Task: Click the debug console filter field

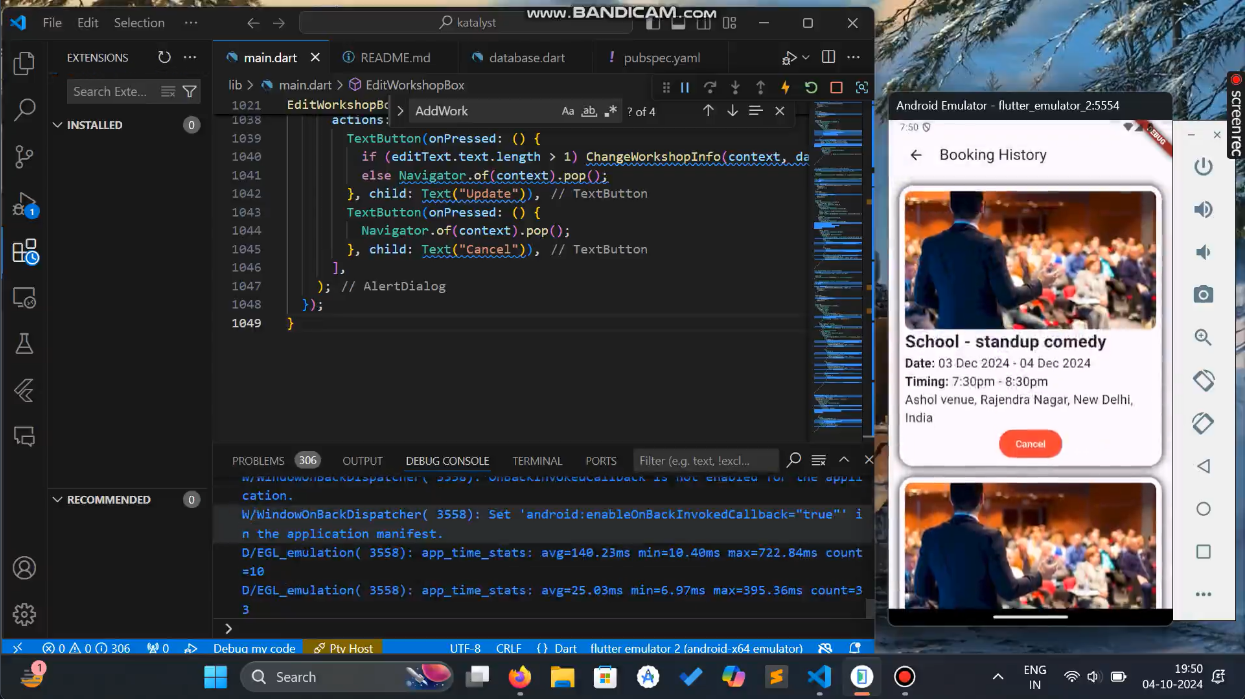Action: pos(706,461)
